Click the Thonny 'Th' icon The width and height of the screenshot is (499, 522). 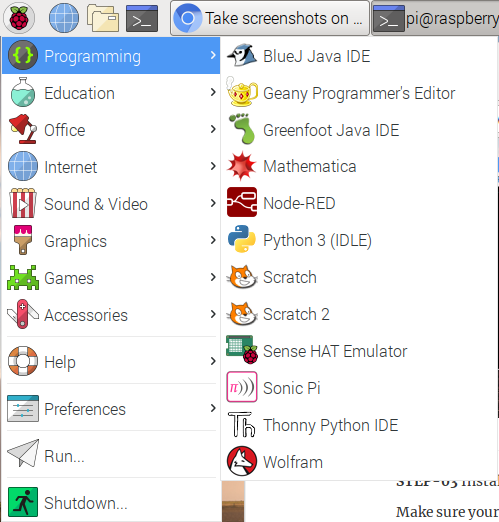tap(242, 424)
